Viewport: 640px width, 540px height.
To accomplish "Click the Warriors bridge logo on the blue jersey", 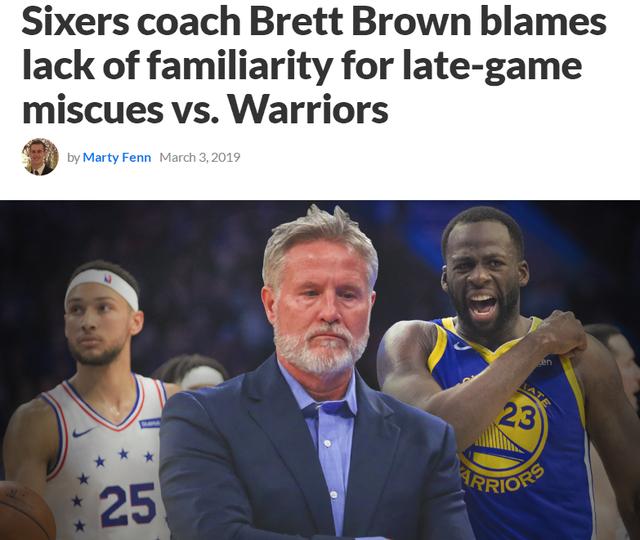I will tap(502, 442).
